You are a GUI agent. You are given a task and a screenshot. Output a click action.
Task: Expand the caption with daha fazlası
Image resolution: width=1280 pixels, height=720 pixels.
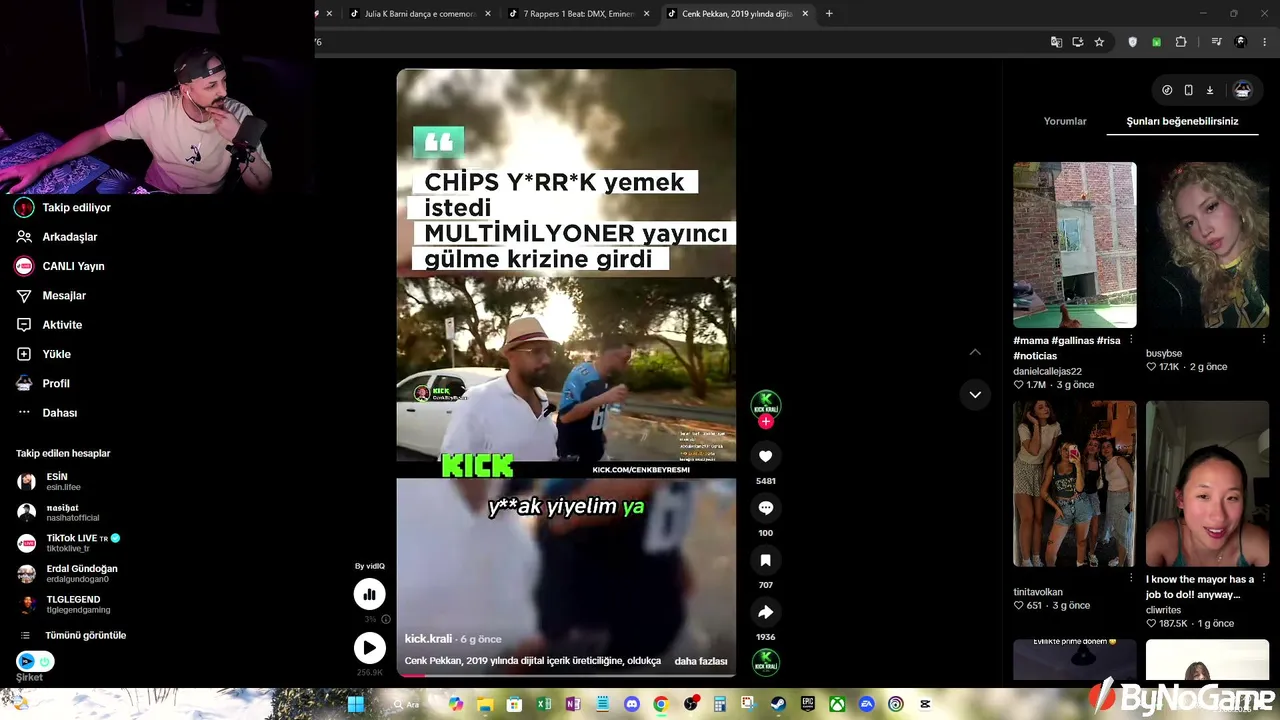coord(701,661)
